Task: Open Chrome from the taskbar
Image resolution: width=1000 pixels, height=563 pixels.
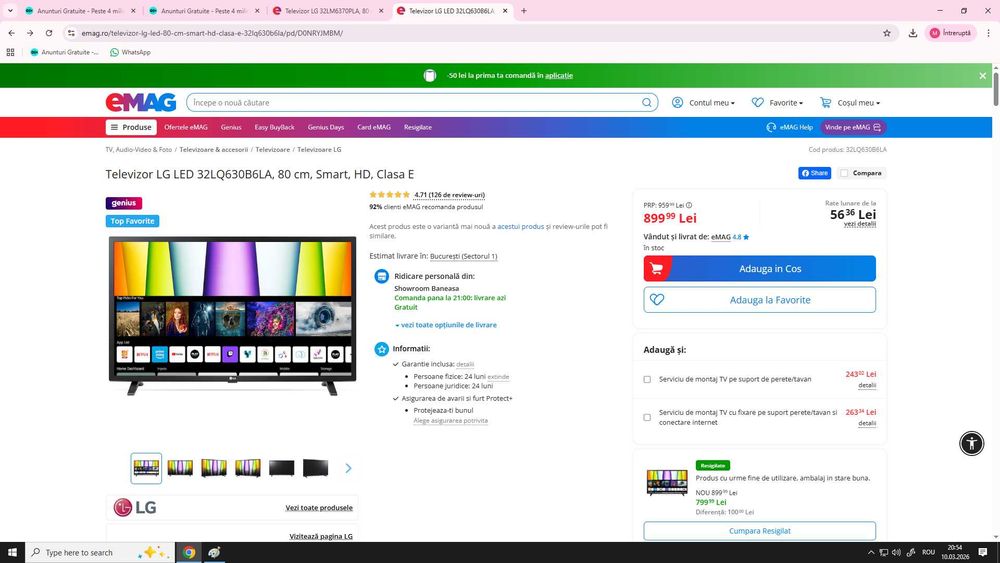Action: click(189, 552)
